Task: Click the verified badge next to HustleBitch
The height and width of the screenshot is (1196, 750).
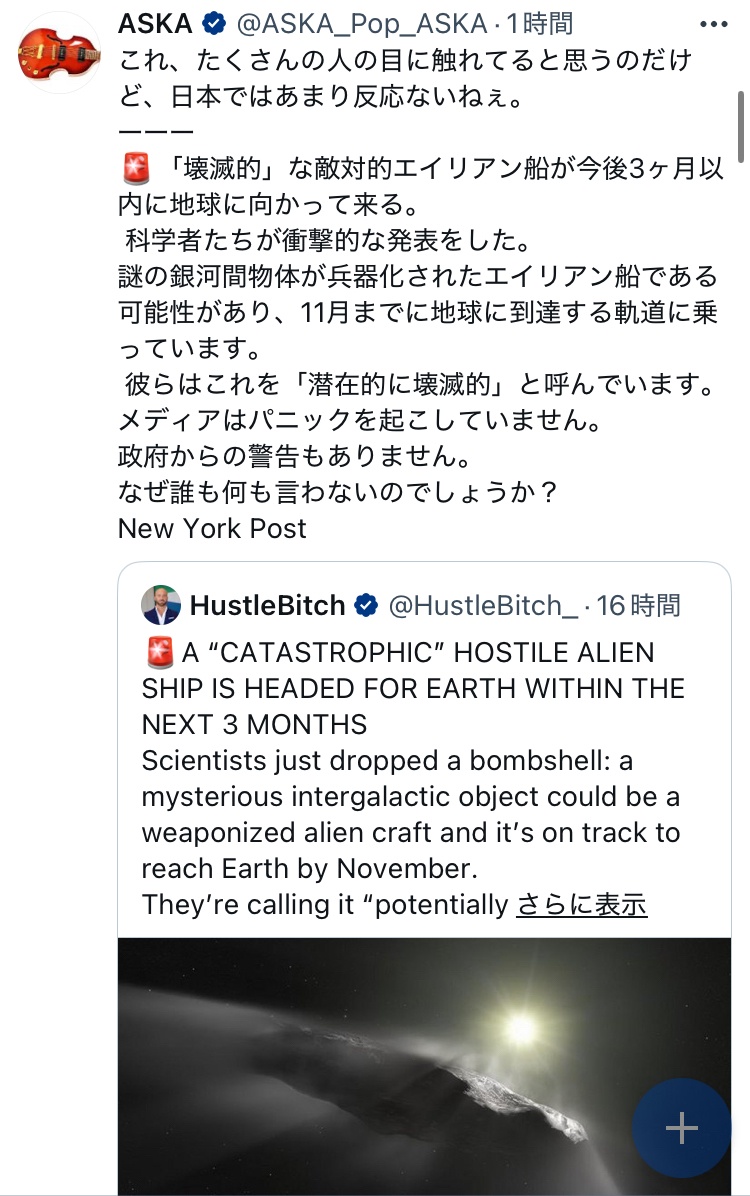Action: click(367, 606)
